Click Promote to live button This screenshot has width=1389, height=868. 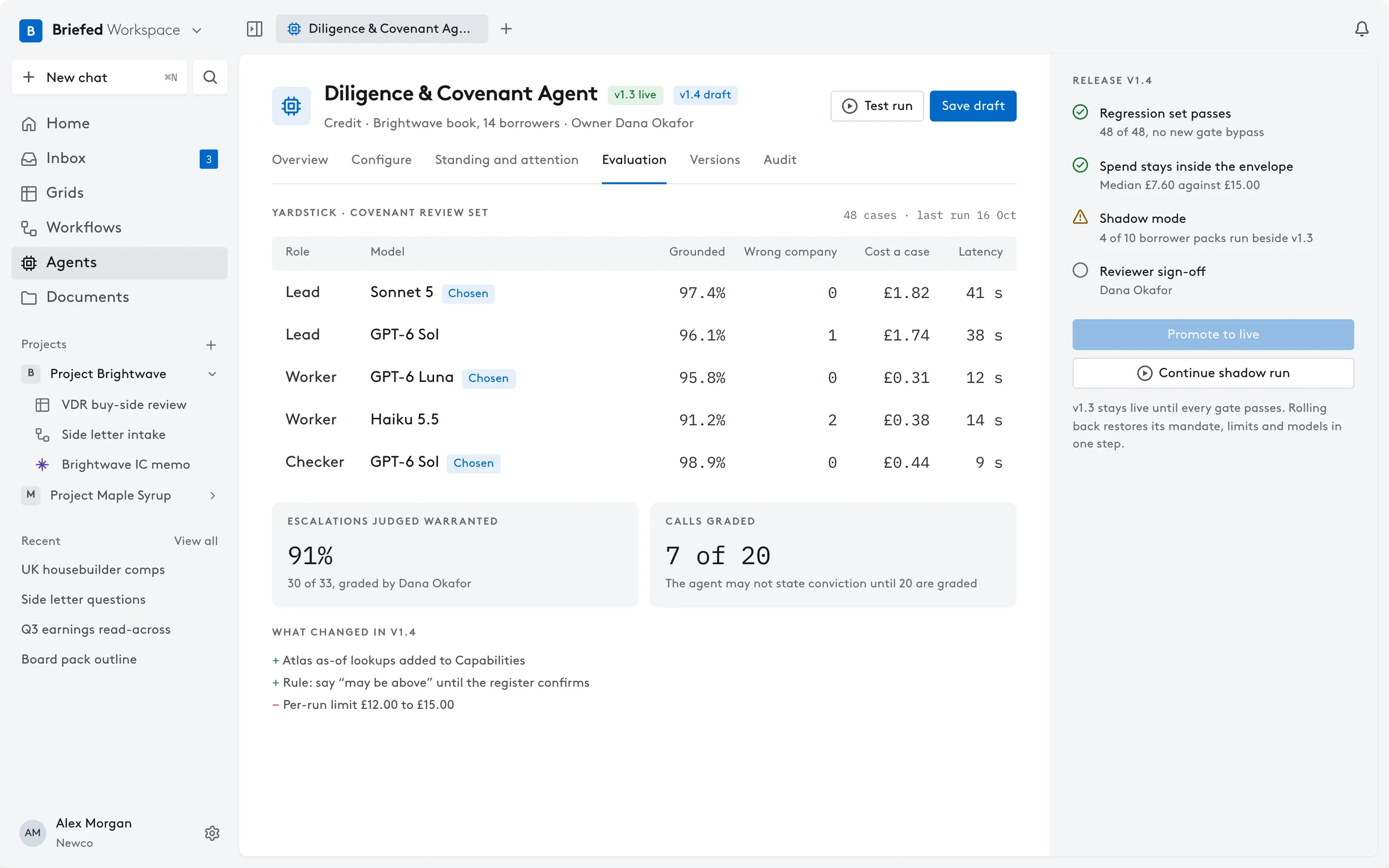[x=1213, y=334]
